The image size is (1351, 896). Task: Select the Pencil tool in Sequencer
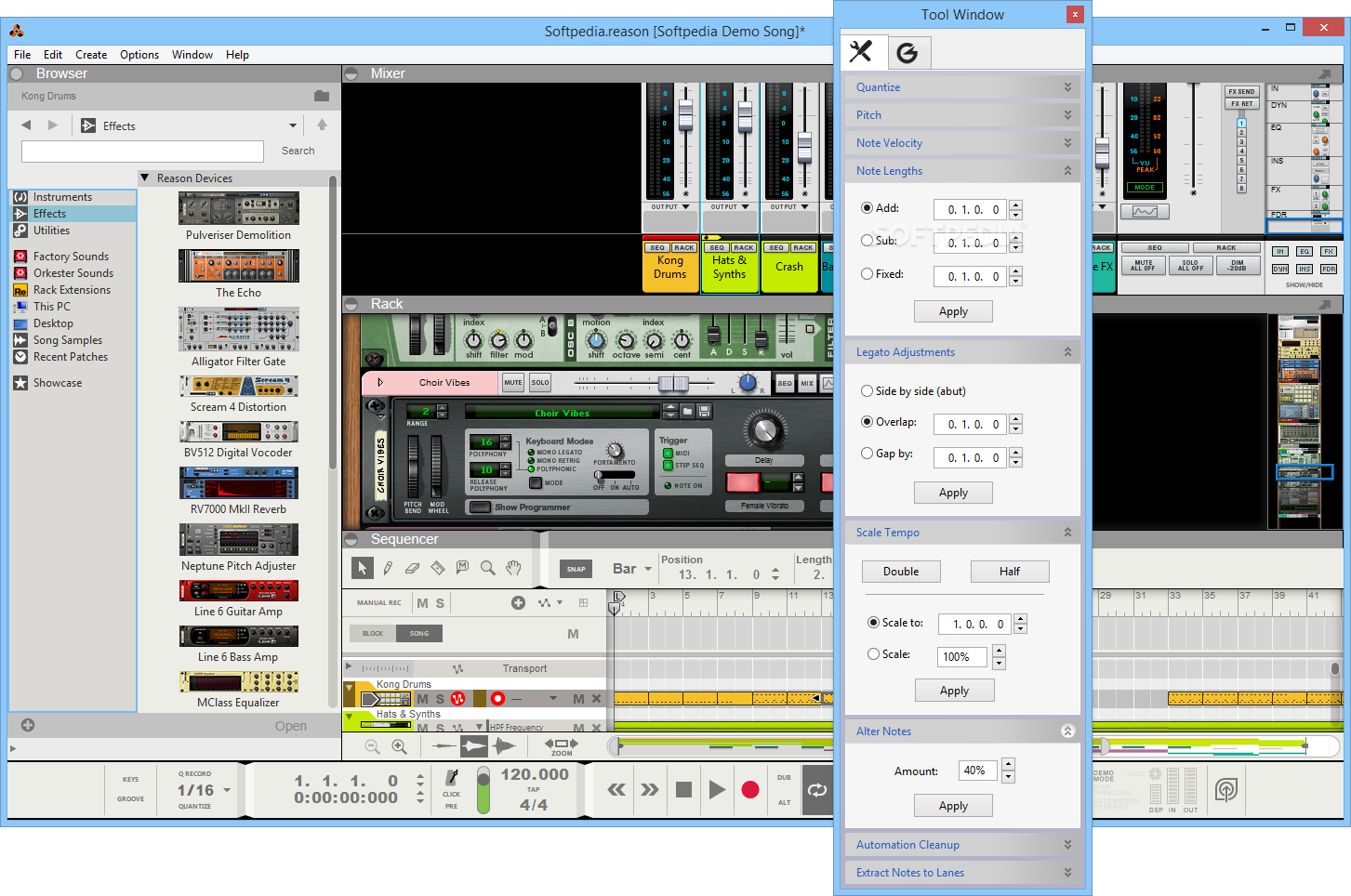pos(388,568)
